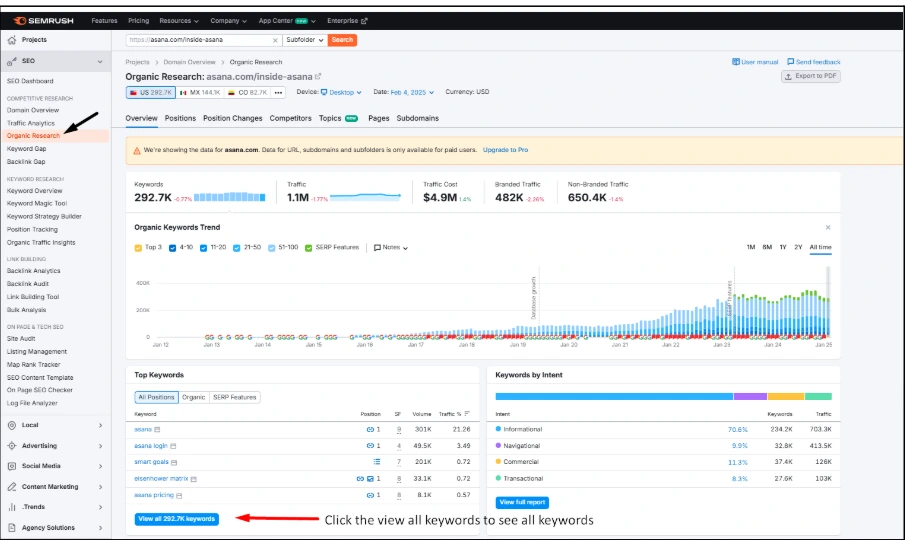
Task: Click the Trends bar chart icon
Action: click(x=12, y=507)
